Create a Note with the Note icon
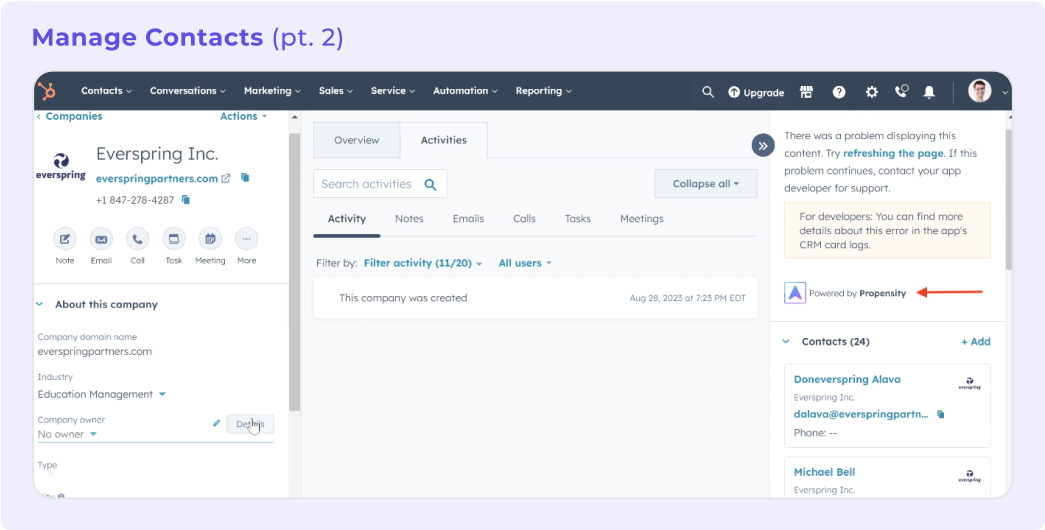Viewport: 1045px width, 530px height. click(65, 239)
